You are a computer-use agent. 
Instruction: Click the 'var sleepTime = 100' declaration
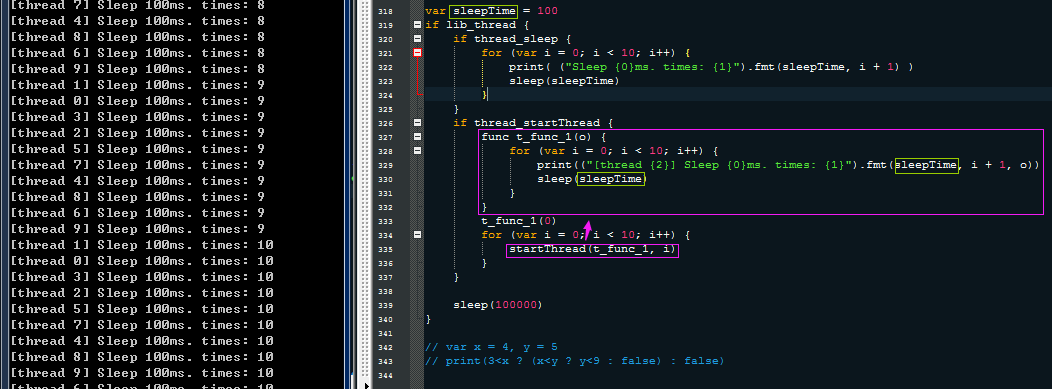point(491,11)
